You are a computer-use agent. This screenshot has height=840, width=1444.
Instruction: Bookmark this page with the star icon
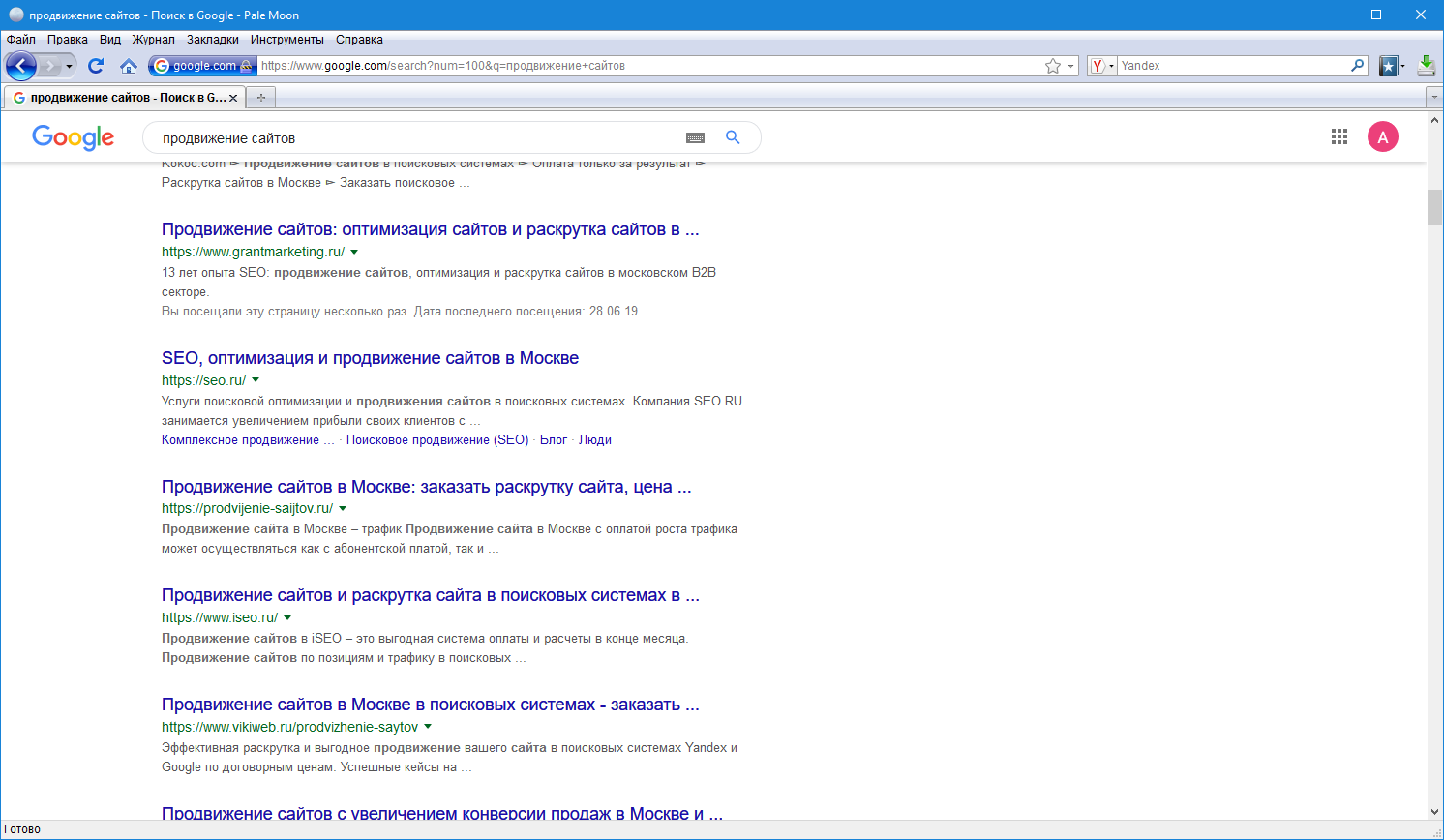tap(1053, 66)
